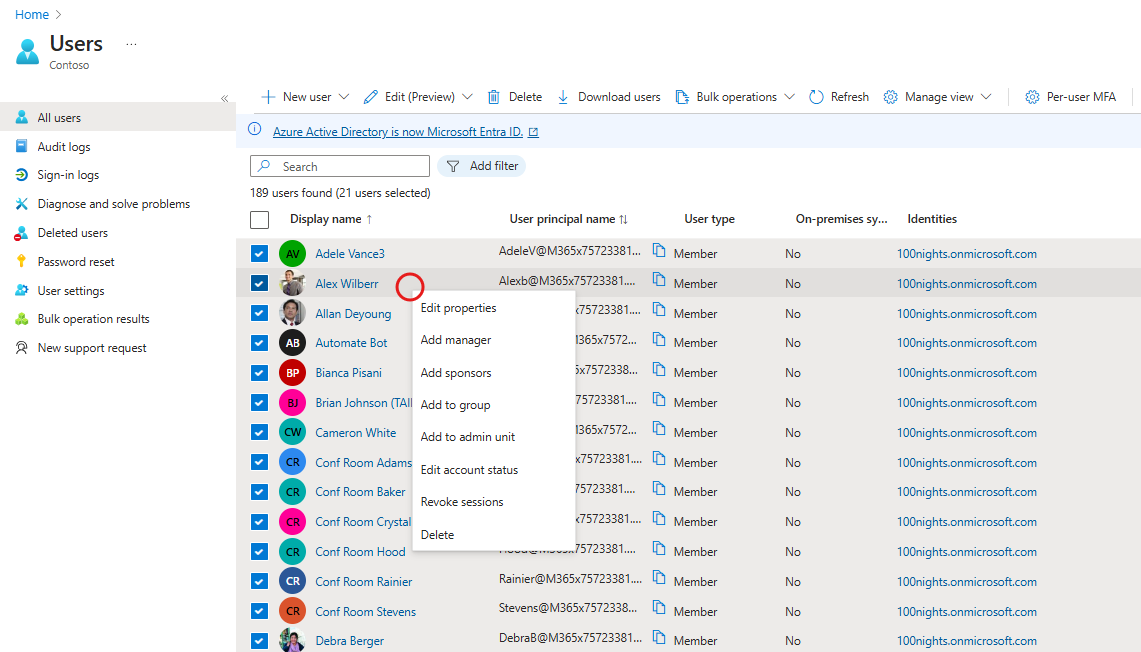Toggle the select-all header checkbox

[259, 220]
